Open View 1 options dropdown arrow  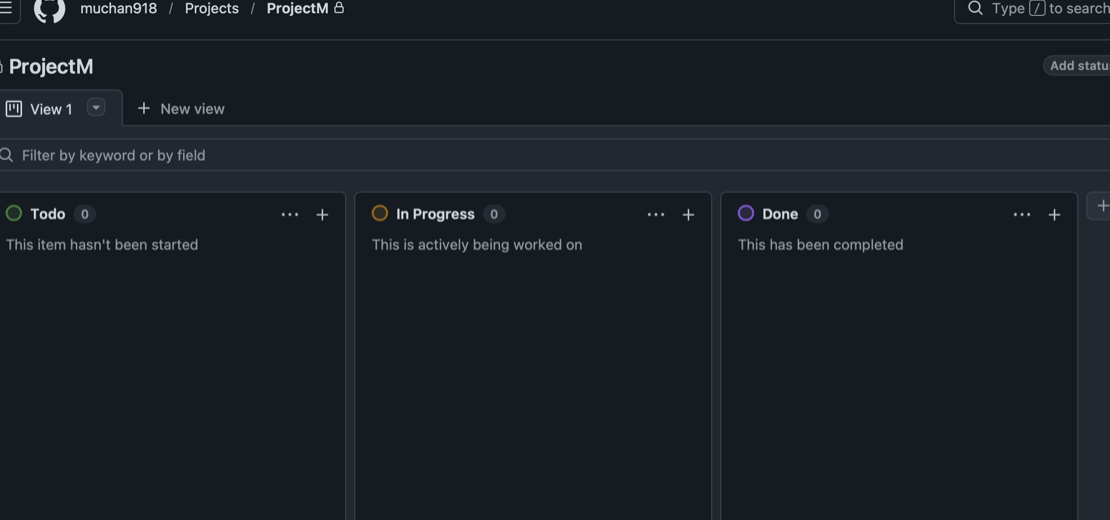pos(96,108)
